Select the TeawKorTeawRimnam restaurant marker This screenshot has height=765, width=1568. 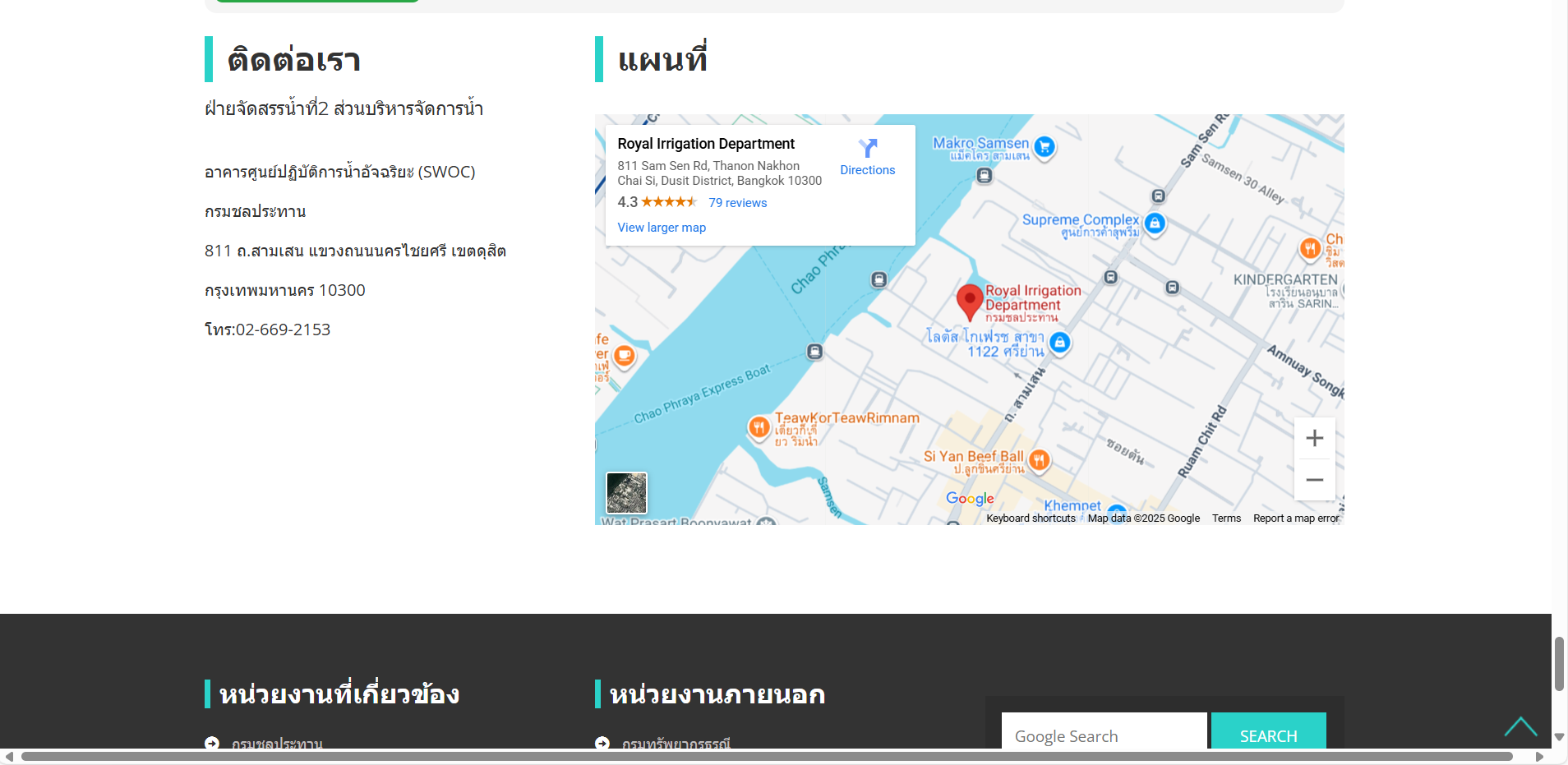pos(759,427)
